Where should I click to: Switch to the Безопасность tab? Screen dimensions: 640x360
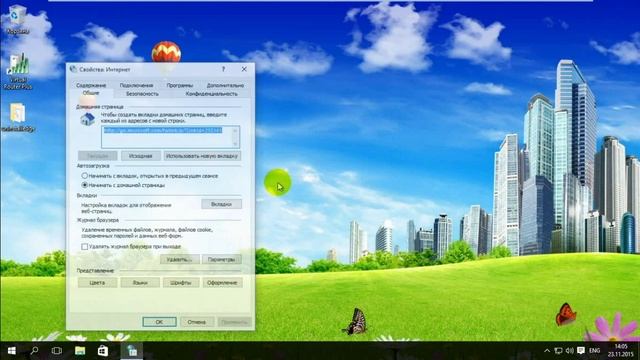click(x=142, y=94)
